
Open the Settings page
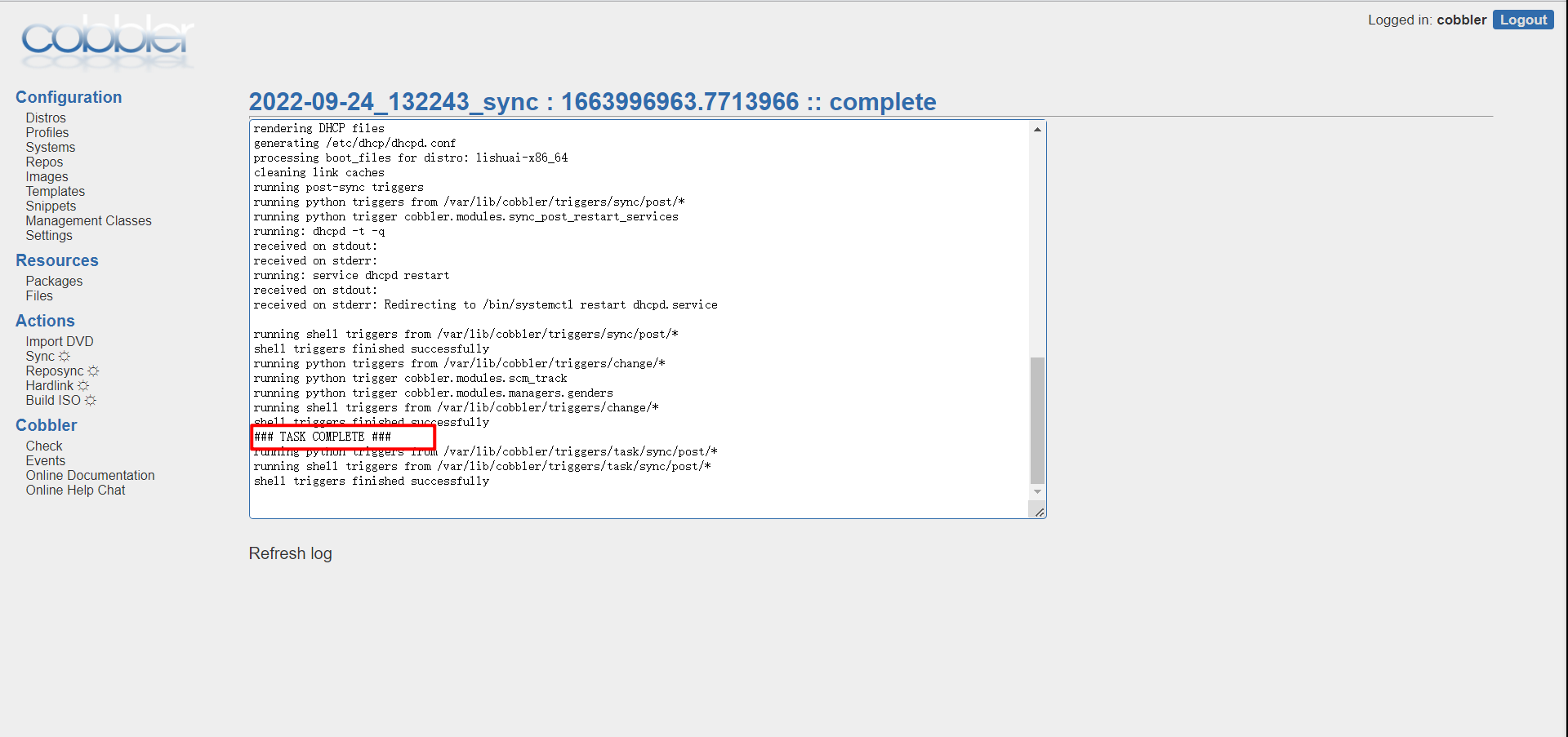[x=49, y=236]
